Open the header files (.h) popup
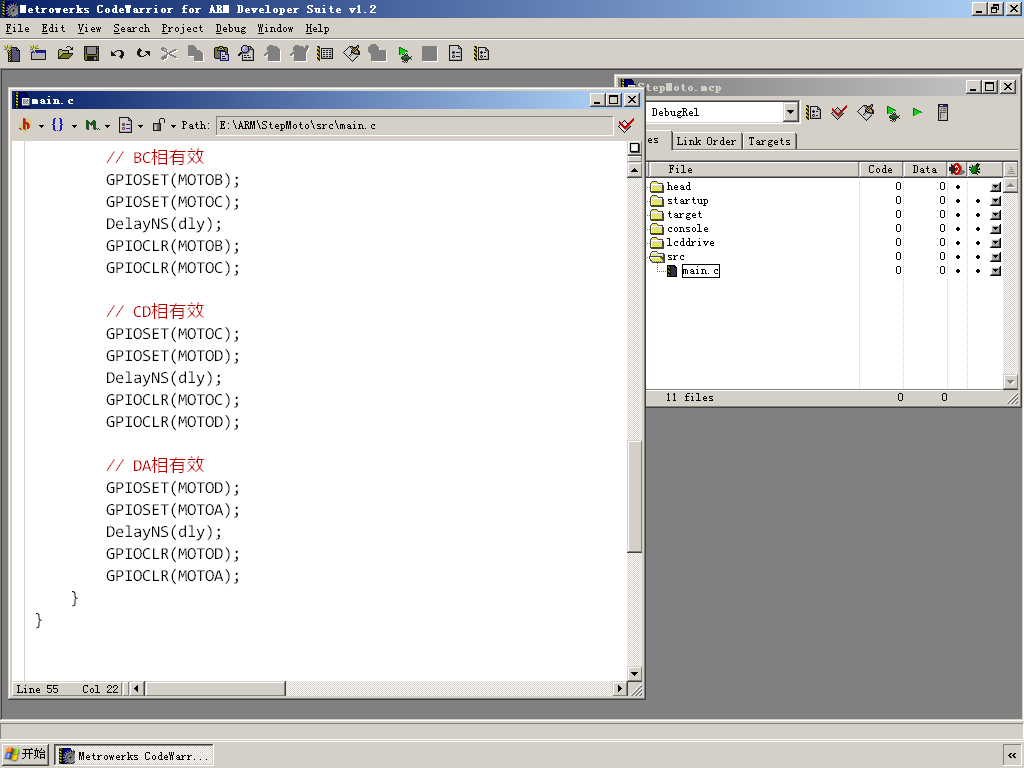The height and width of the screenshot is (768, 1024). [x=31, y=125]
